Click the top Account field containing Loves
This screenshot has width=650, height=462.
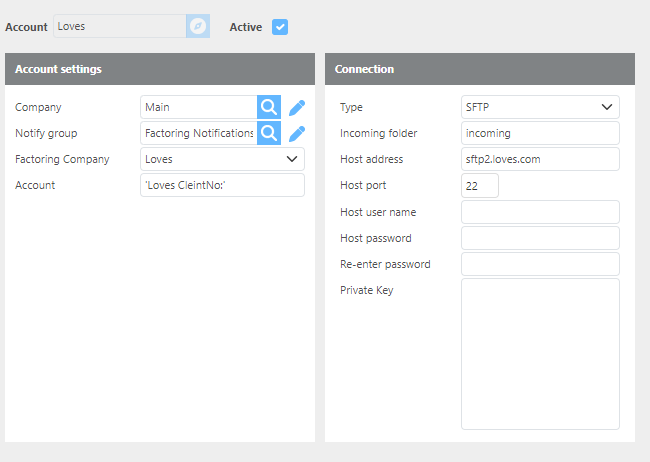pos(120,26)
